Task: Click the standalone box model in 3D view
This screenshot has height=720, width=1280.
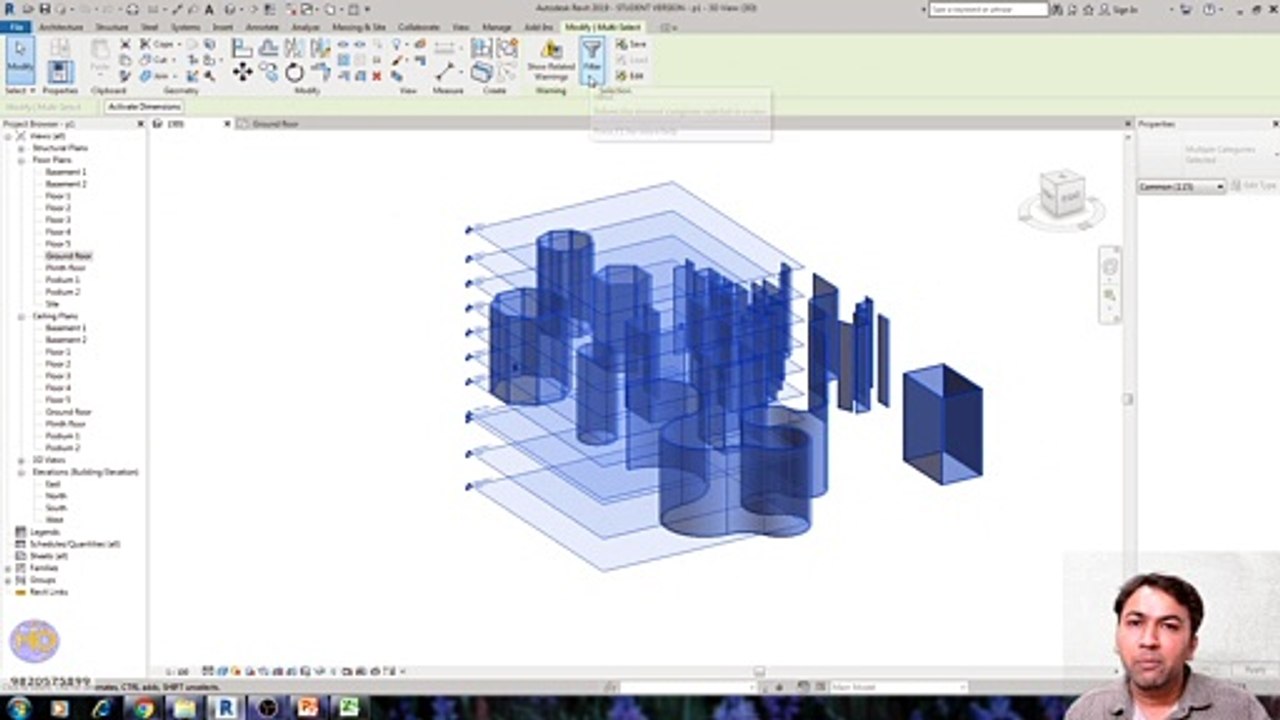Action: [x=942, y=424]
